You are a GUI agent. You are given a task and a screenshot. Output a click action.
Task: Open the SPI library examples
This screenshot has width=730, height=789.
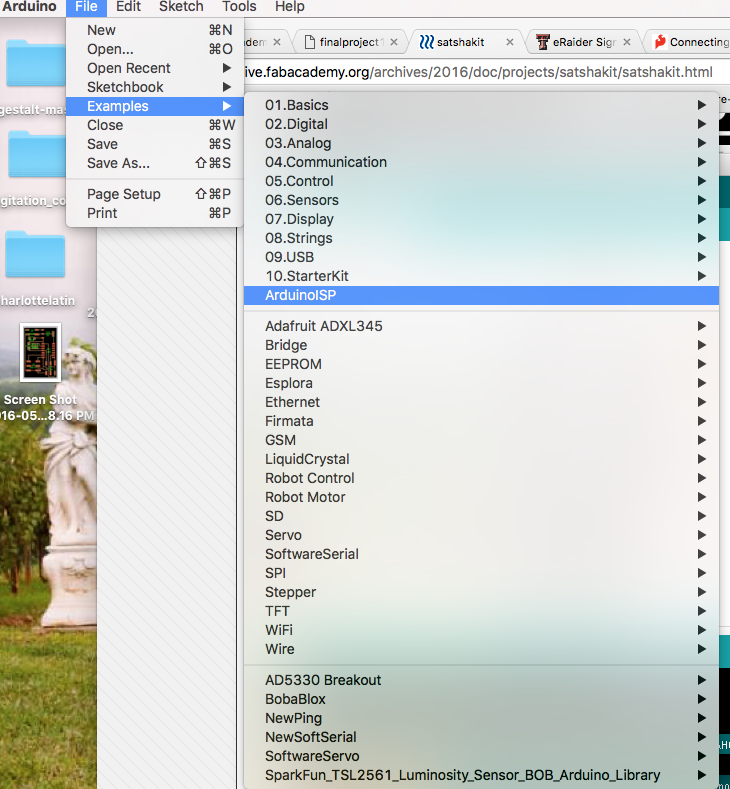click(x=481, y=574)
